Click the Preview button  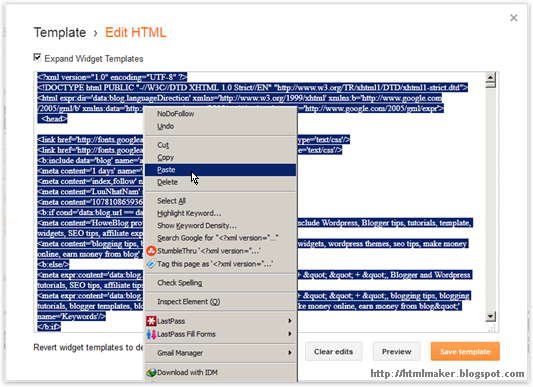(396, 352)
